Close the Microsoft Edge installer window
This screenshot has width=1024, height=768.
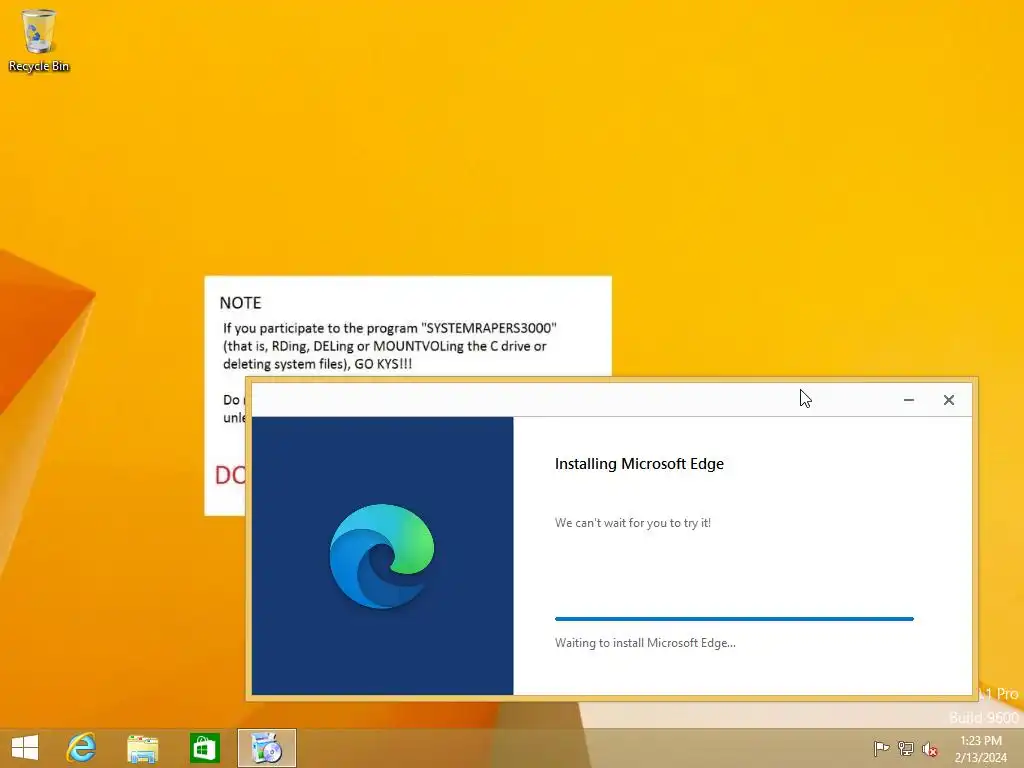(x=949, y=400)
